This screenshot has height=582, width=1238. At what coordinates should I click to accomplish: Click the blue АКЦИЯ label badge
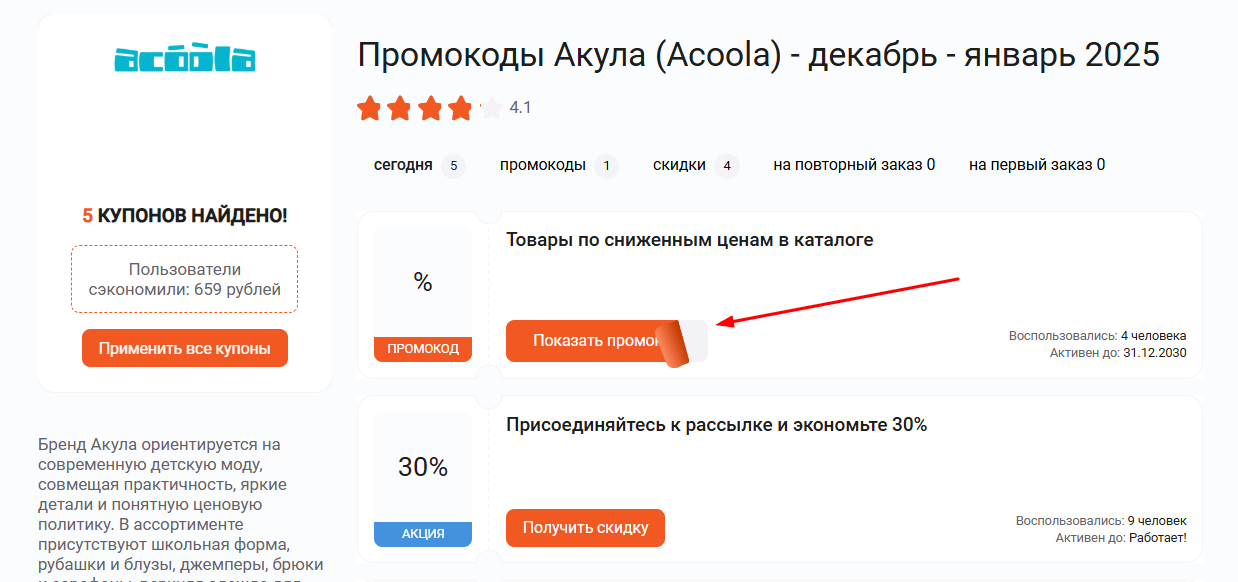coord(422,534)
